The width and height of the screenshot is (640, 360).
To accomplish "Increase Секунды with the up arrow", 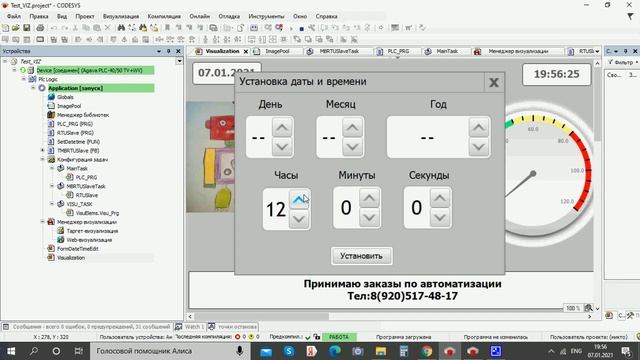I will [440, 198].
